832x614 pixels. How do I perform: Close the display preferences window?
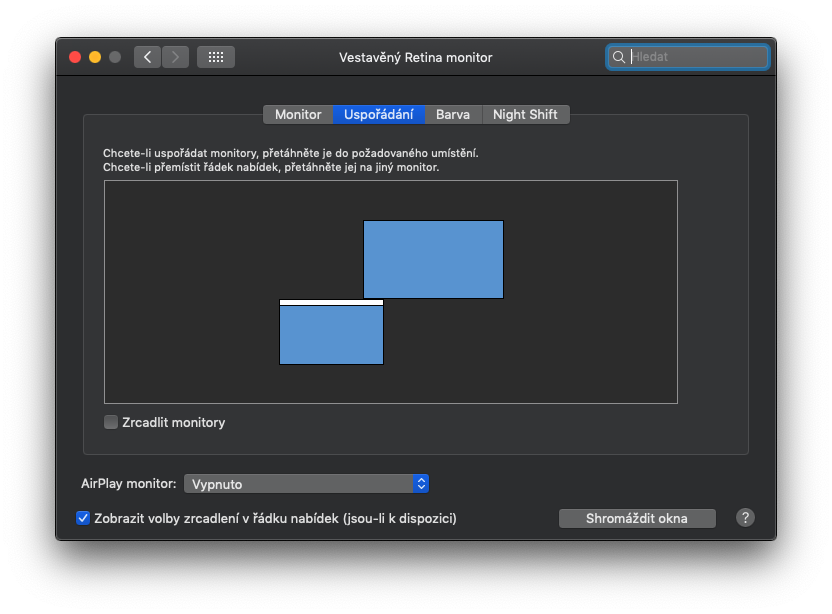75,57
